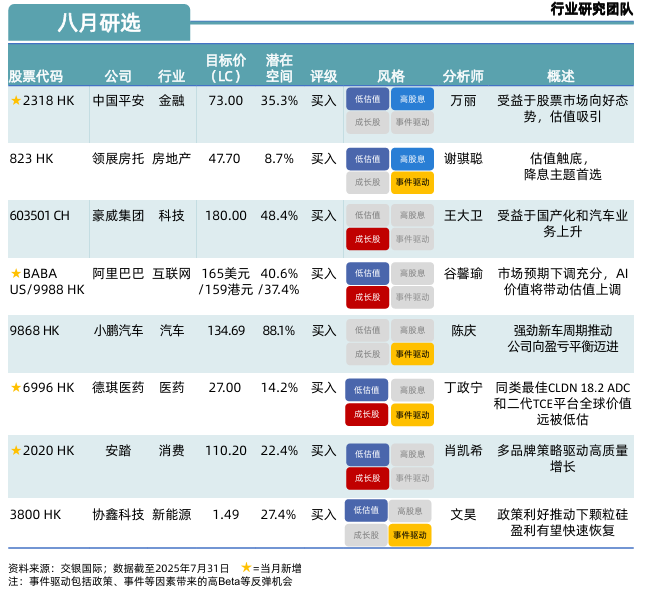
Task: Select stock code 823 HK
Action: tap(32, 159)
